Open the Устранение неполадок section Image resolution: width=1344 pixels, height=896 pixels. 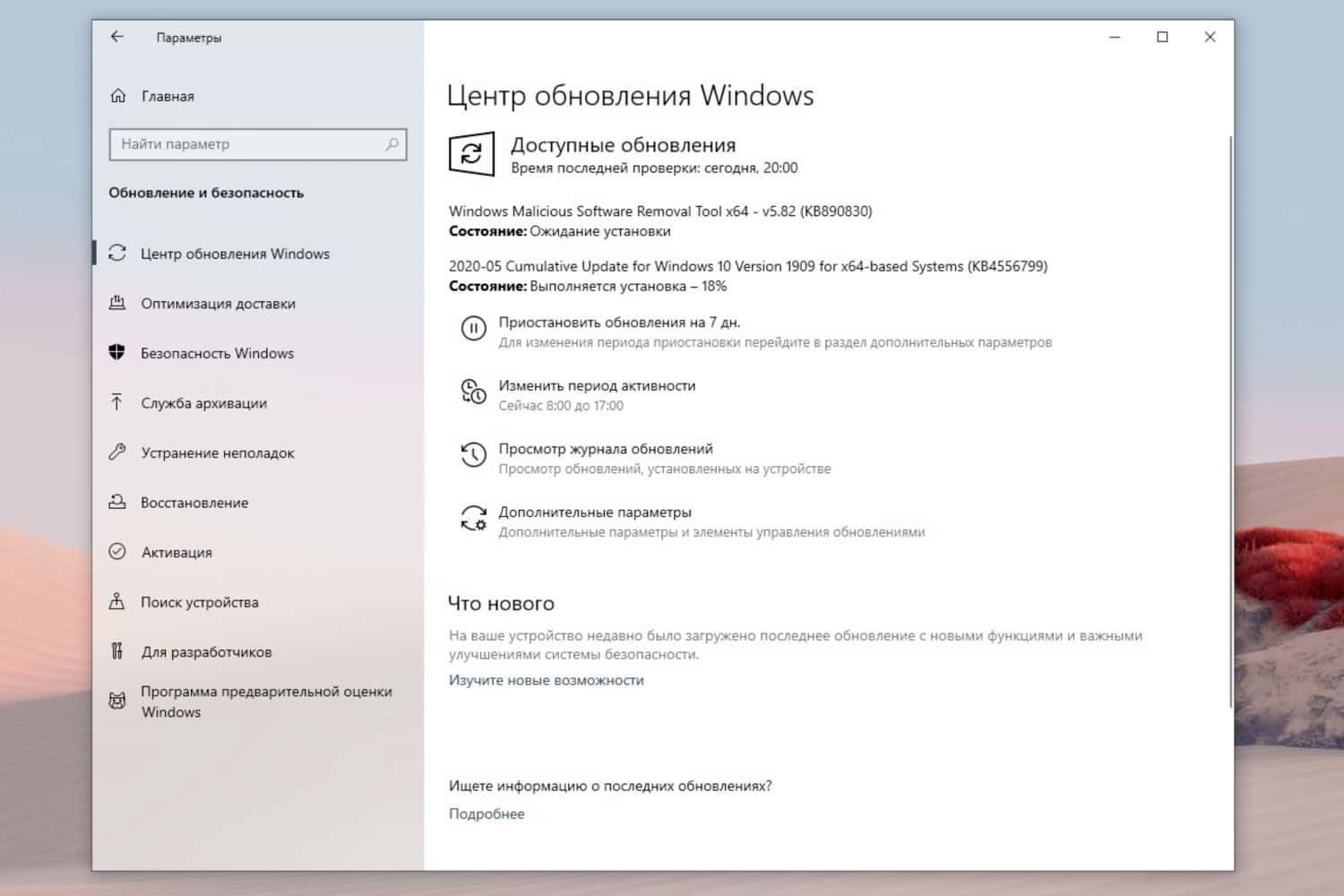coord(217,452)
